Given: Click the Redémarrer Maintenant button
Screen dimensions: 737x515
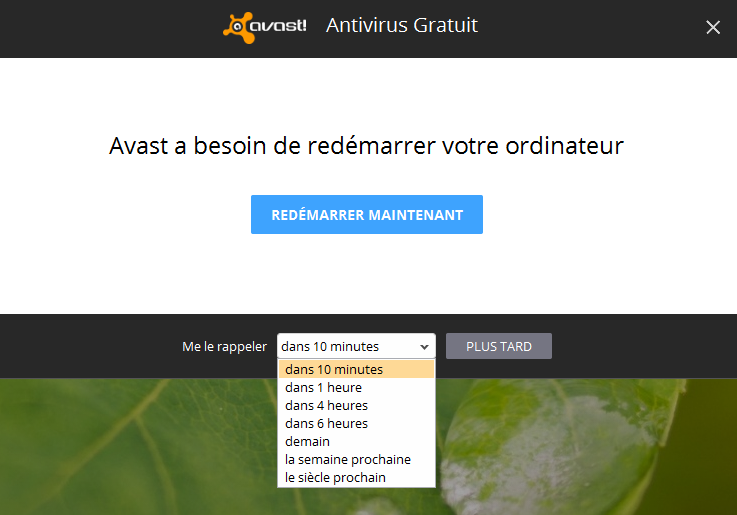Looking at the screenshot, I should [367, 214].
